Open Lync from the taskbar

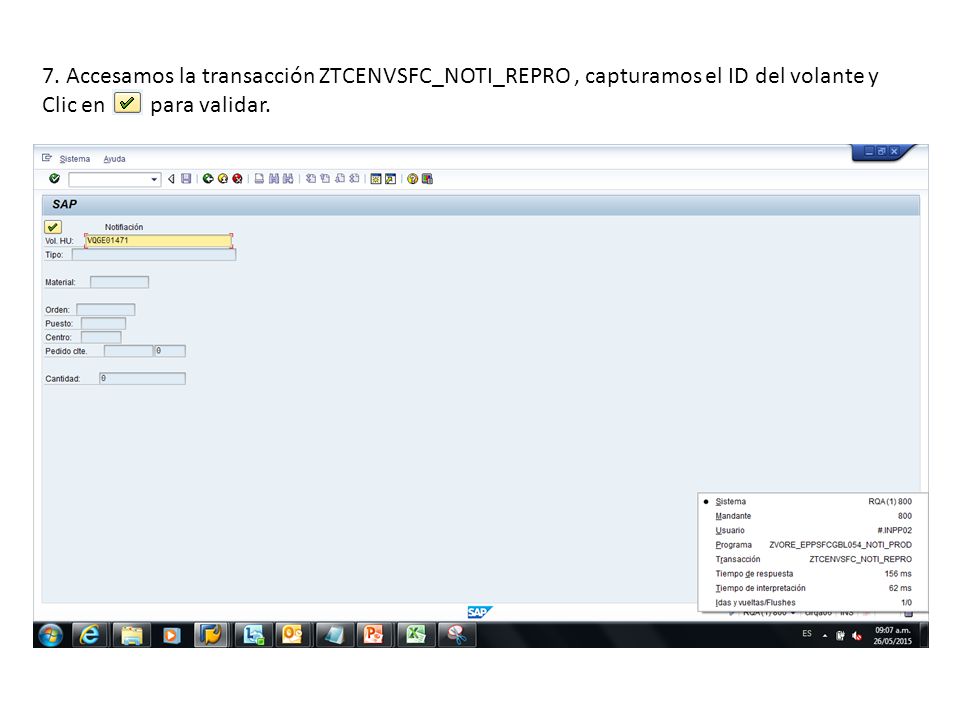tap(253, 636)
